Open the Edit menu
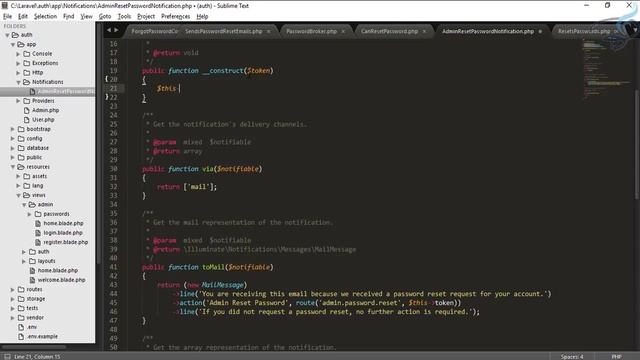 click(x=23, y=16)
